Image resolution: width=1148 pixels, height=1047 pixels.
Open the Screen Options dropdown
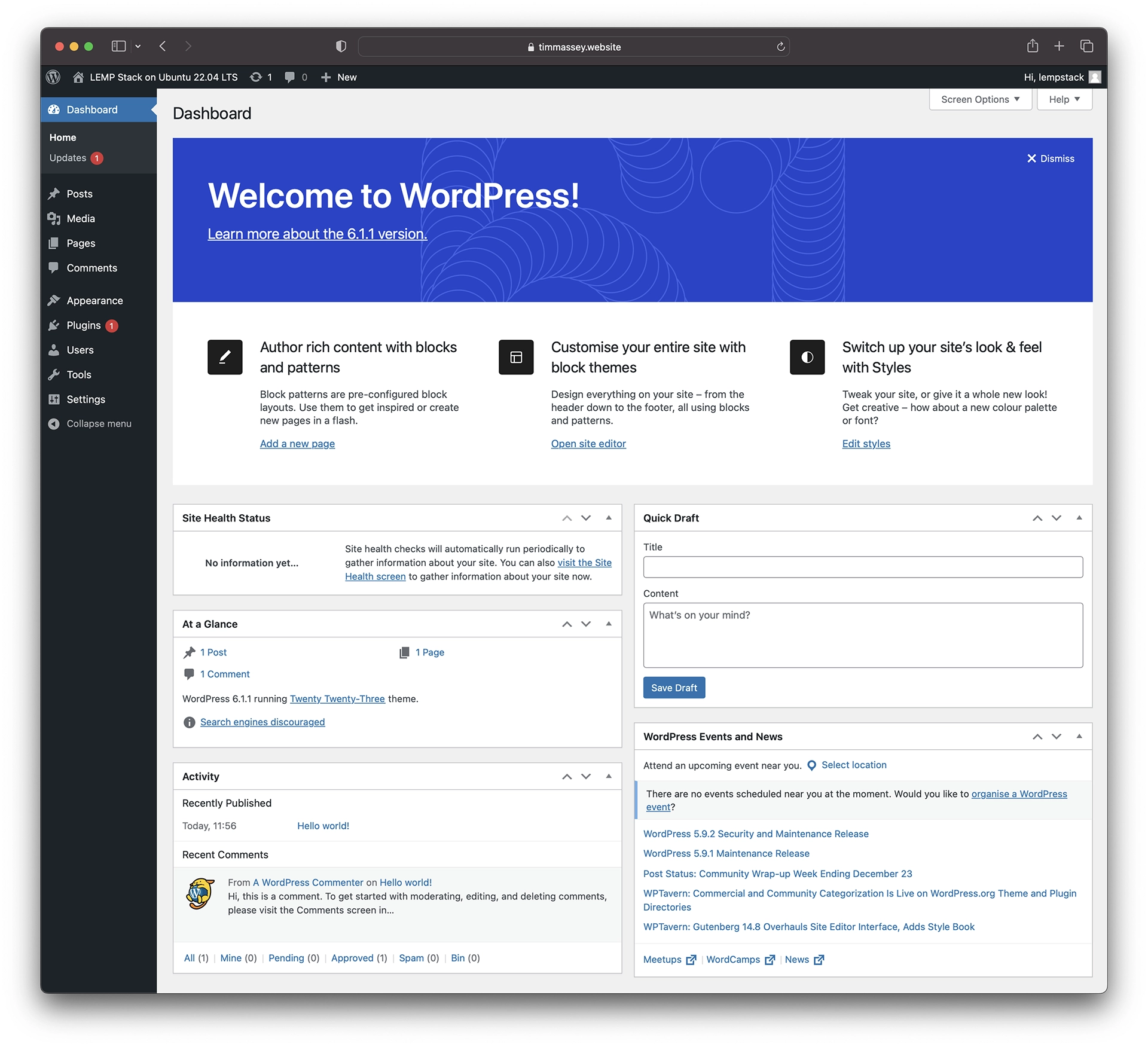[x=981, y=99]
